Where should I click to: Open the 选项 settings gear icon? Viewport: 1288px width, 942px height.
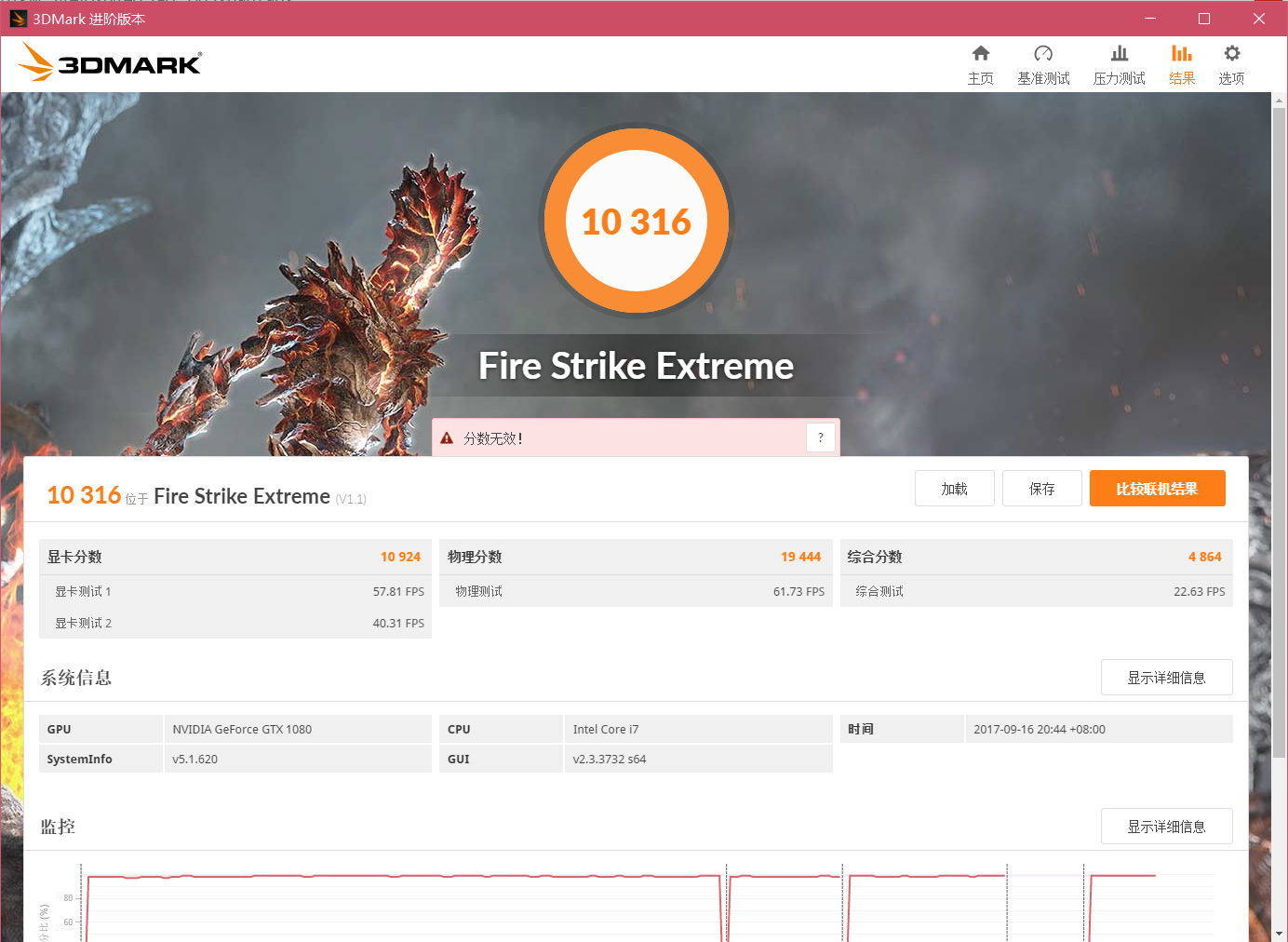click(1232, 53)
